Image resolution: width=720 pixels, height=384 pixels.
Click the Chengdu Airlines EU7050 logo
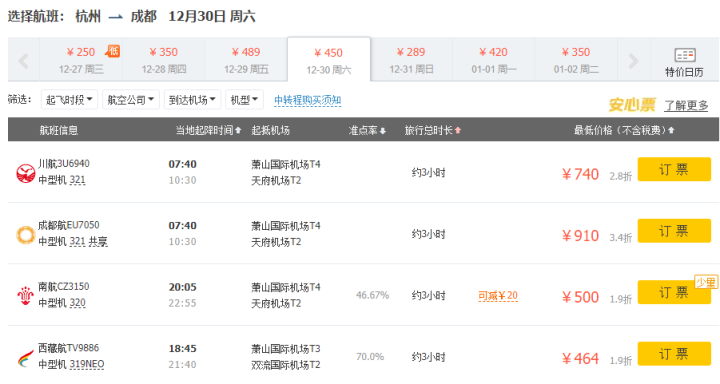point(26,234)
